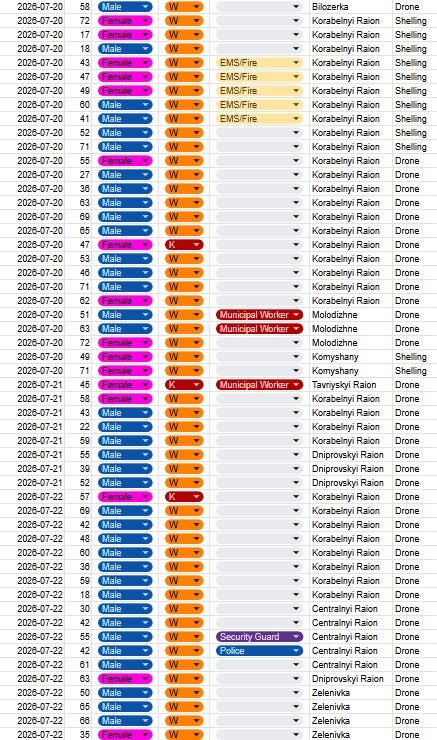Open empty role dropdown for 07-20 age 53 row
The height and width of the screenshot is (740, 437).
coord(259,259)
